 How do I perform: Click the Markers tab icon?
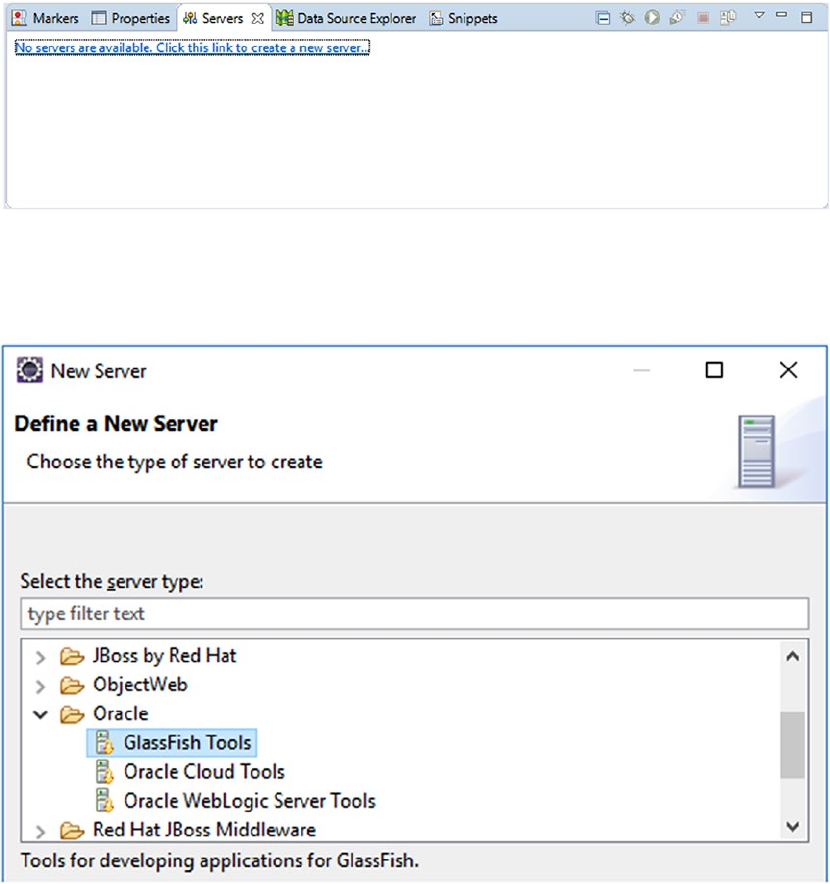point(19,18)
